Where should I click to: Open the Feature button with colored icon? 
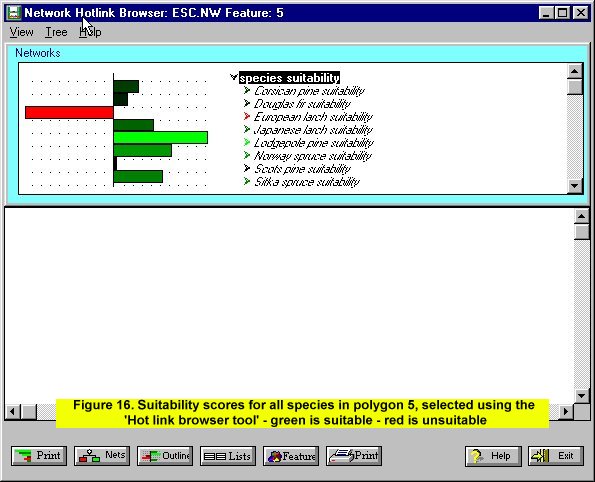pyautogui.click(x=291, y=456)
